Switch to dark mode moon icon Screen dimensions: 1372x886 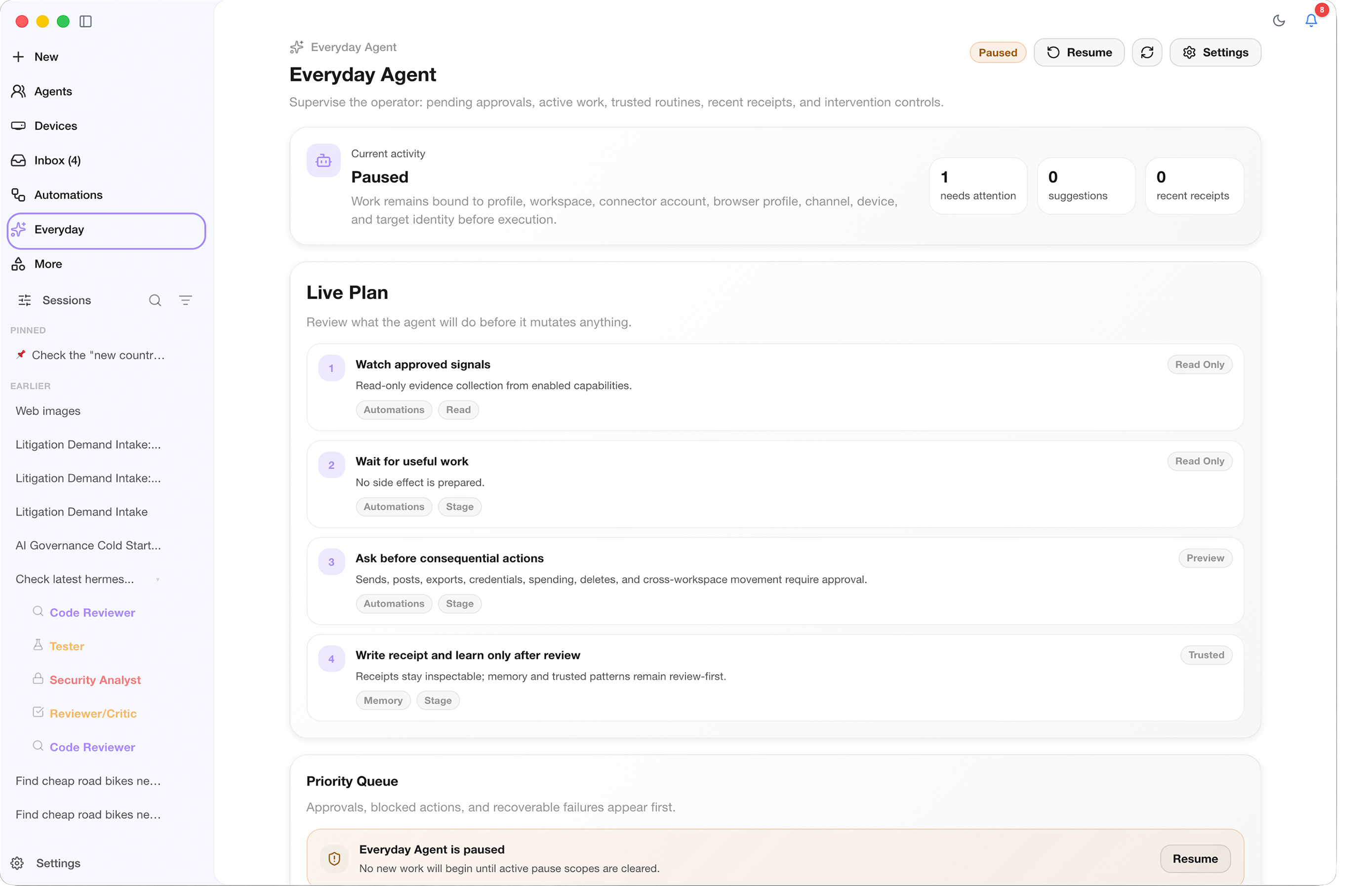[1278, 21]
